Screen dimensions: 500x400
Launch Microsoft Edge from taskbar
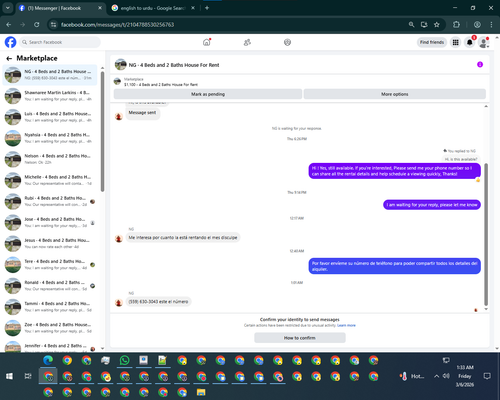[x=48, y=360]
